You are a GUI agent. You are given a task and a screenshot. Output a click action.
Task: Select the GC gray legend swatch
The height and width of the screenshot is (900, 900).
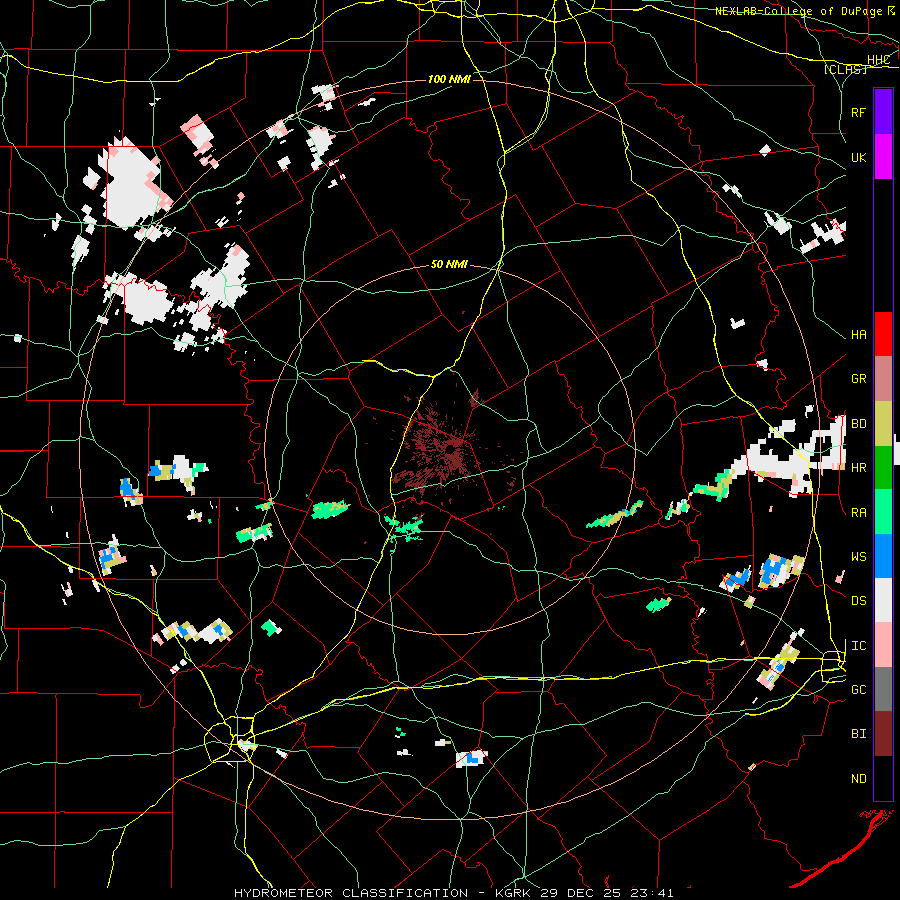pos(883,689)
